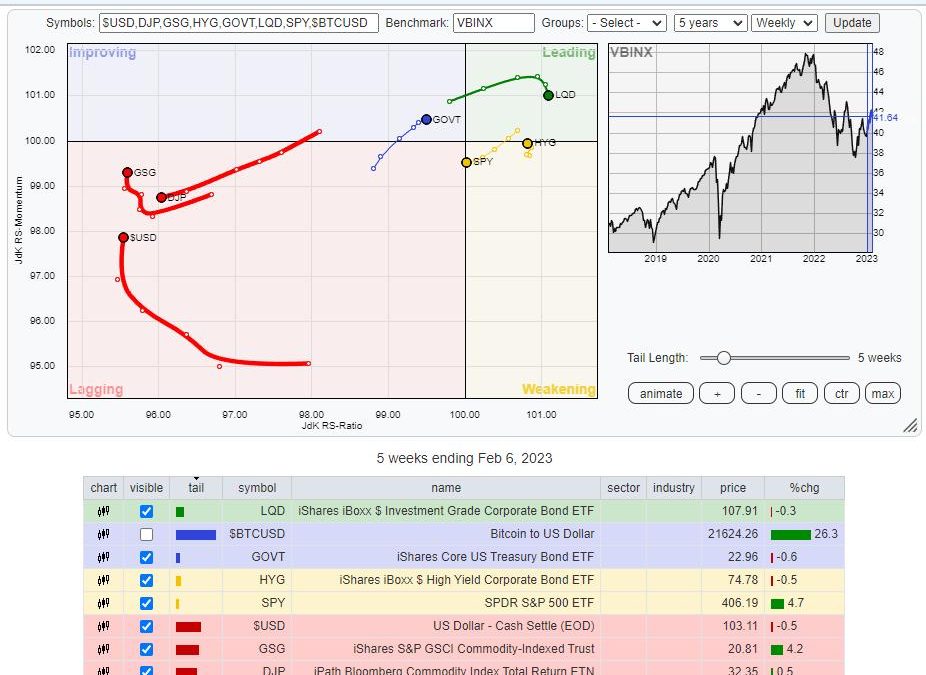Click the blue tail bar for $BTCUSD
The image size is (926, 675).
(196, 535)
